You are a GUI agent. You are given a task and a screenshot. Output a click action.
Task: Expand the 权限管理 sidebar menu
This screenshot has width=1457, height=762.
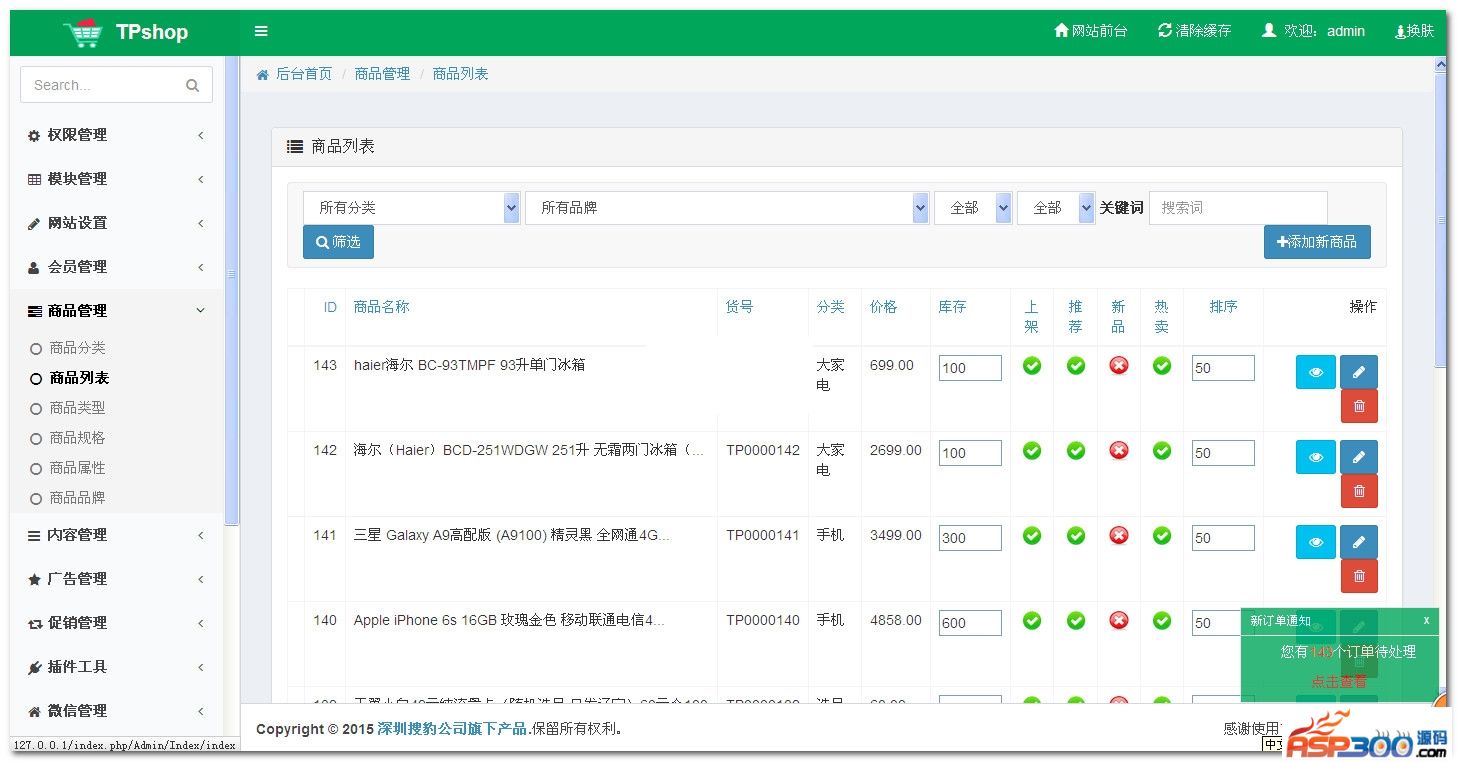point(116,135)
